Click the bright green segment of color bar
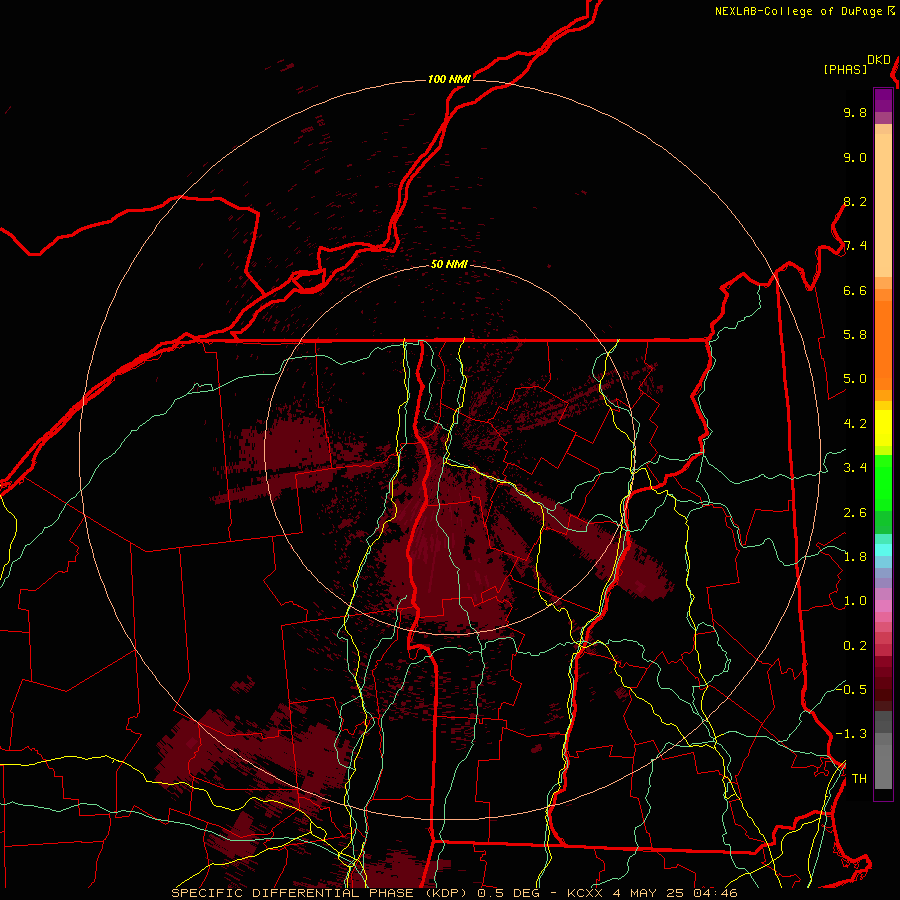This screenshot has width=900, height=900. coord(883,482)
